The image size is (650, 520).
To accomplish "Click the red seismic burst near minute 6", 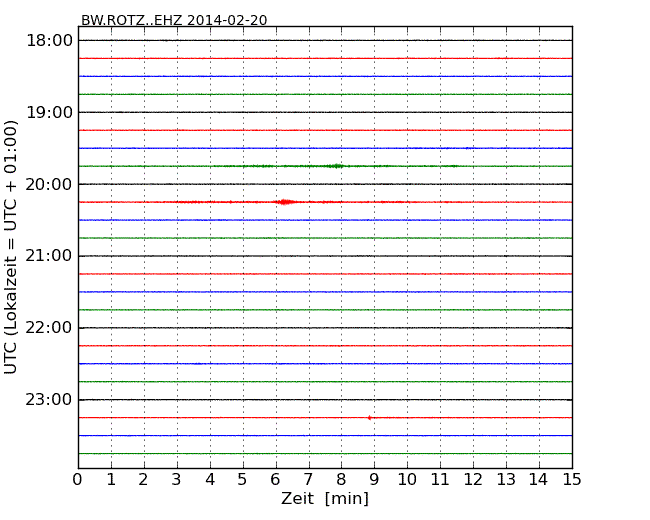I will (285, 202).
